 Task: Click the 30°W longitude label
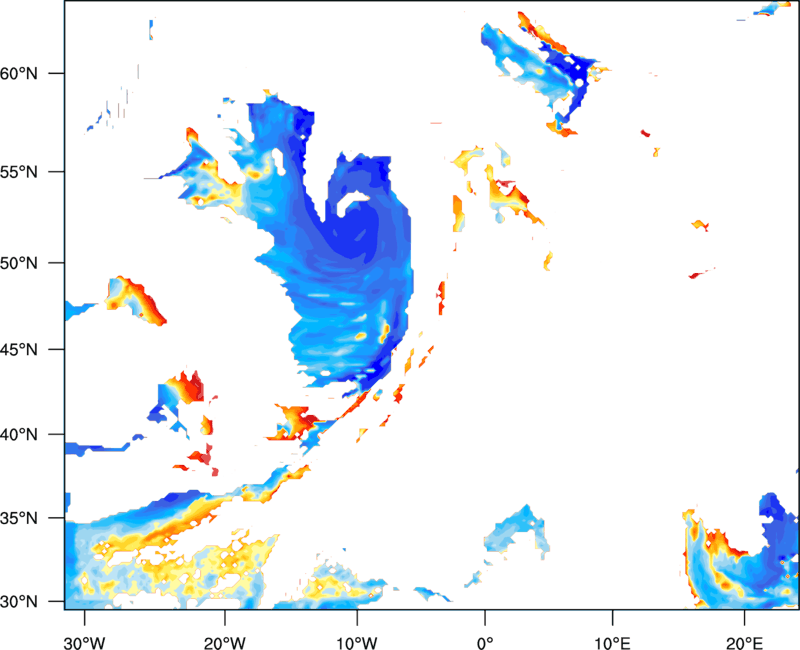tap(84, 643)
